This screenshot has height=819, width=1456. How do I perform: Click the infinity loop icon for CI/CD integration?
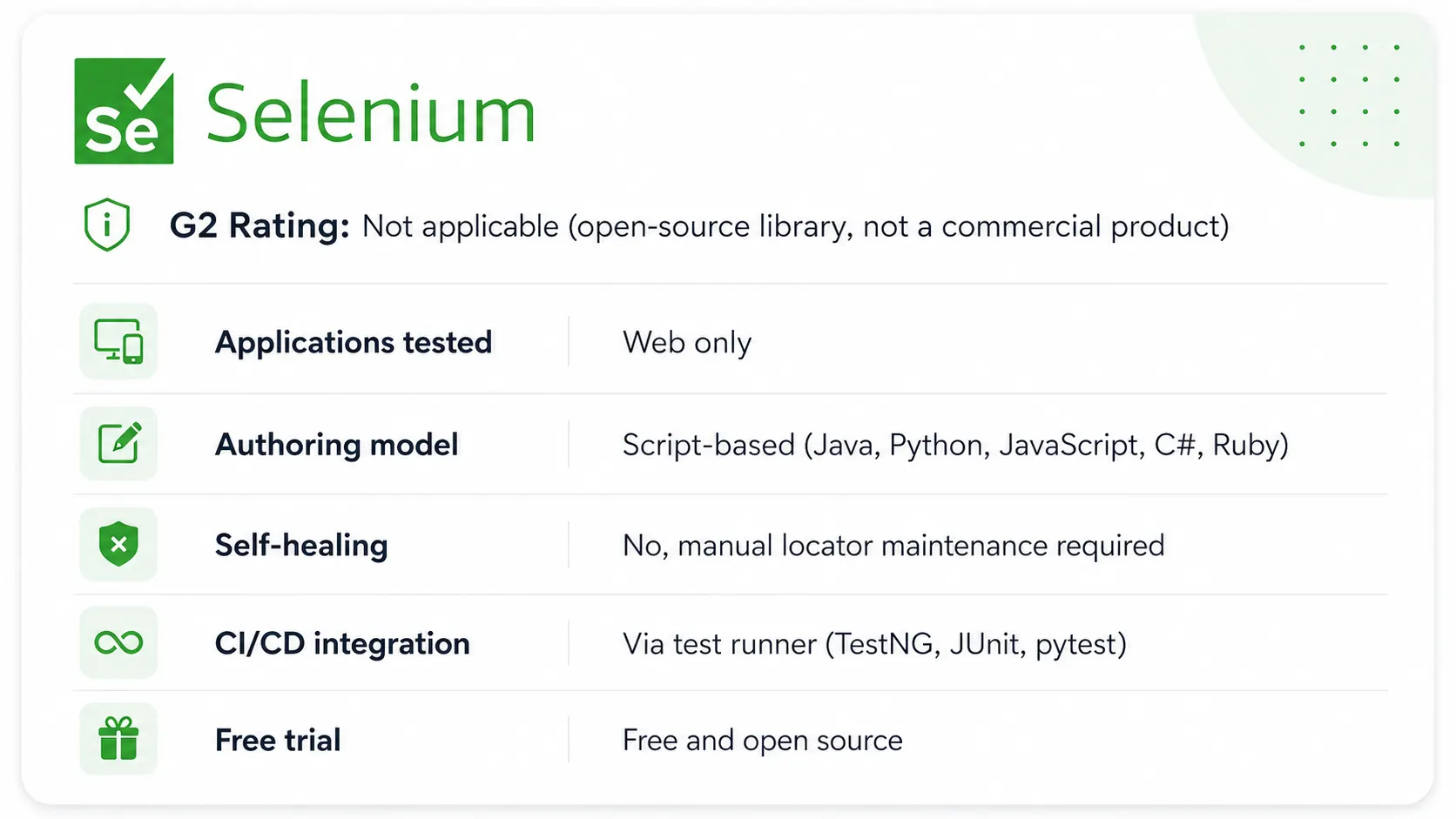click(x=118, y=642)
